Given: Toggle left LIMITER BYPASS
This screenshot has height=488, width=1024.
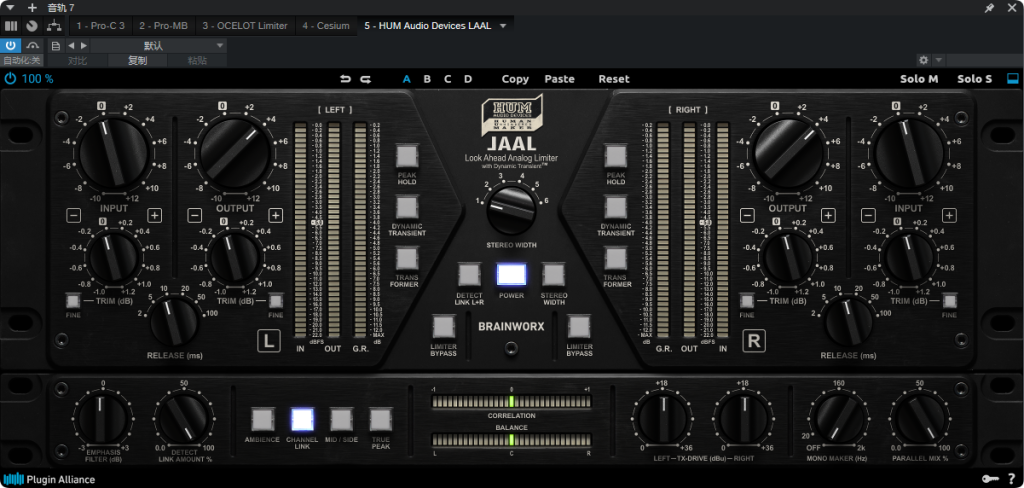Looking at the screenshot, I should coord(443,327).
